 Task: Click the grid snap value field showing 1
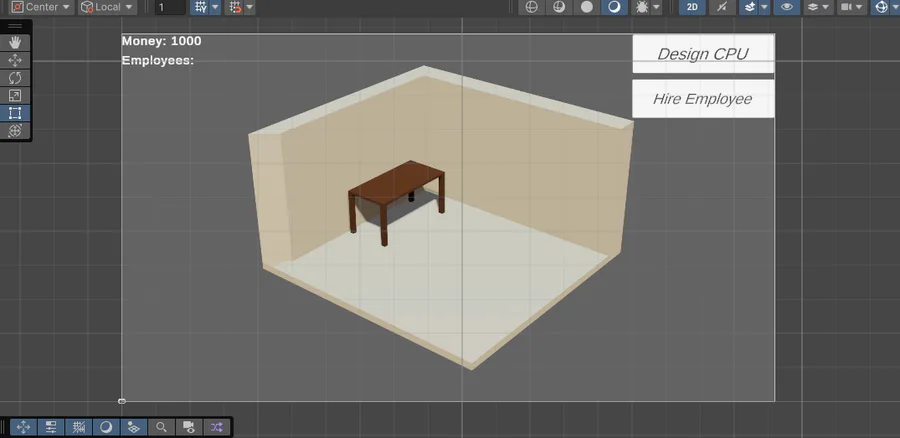pos(170,7)
